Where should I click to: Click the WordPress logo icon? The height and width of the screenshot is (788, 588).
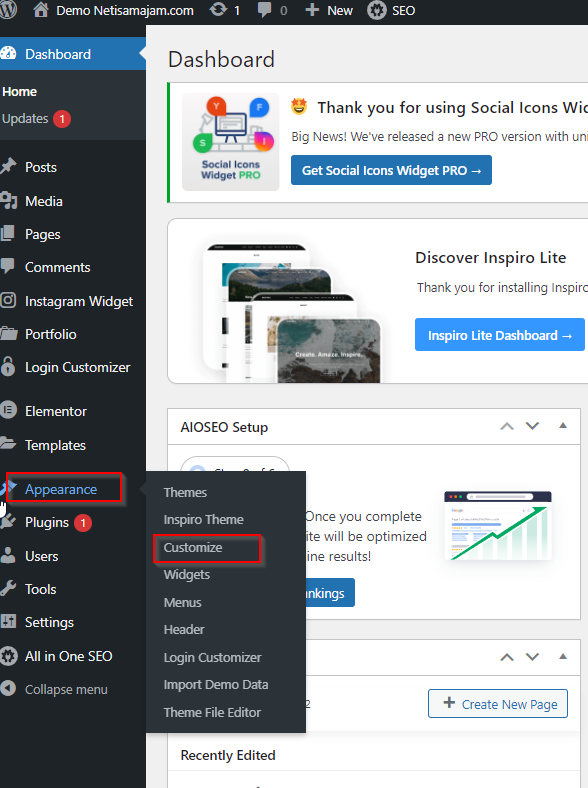[x=7, y=10]
